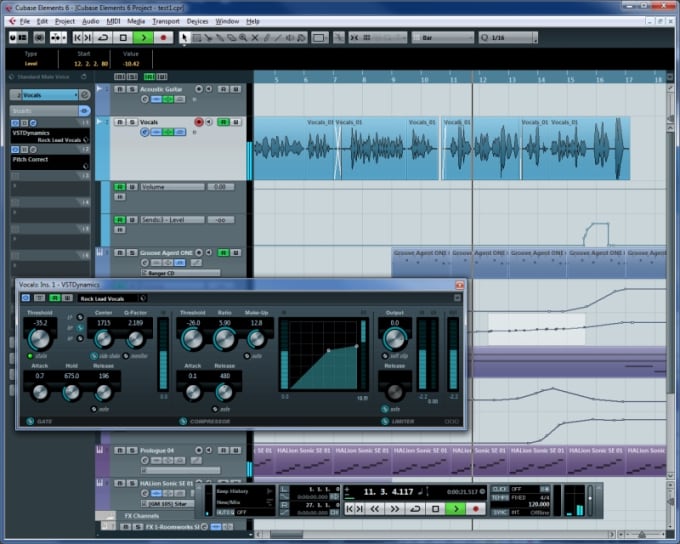
Task: Select the Range Selection tool
Action: (196, 38)
